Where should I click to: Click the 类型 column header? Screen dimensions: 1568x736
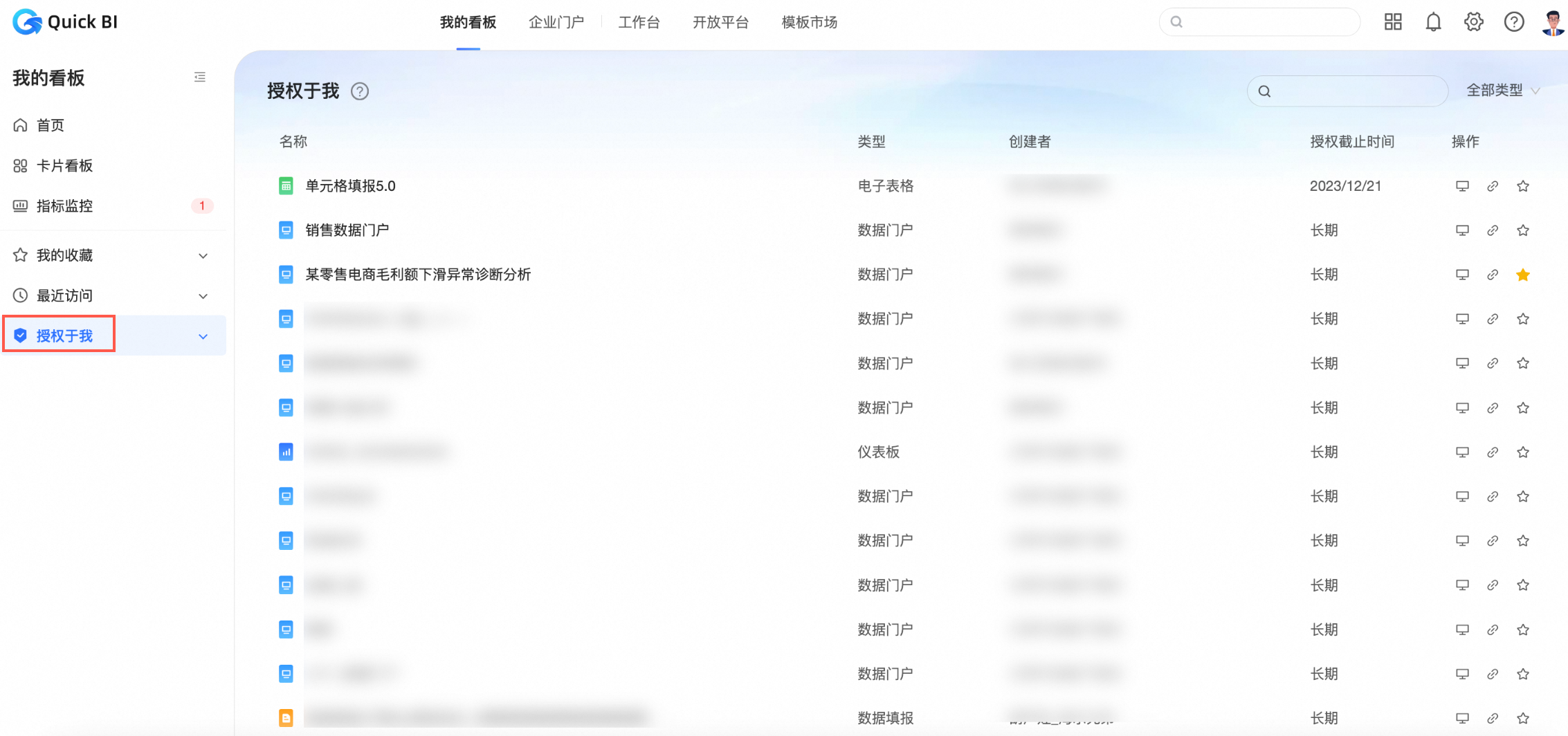[x=872, y=142]
